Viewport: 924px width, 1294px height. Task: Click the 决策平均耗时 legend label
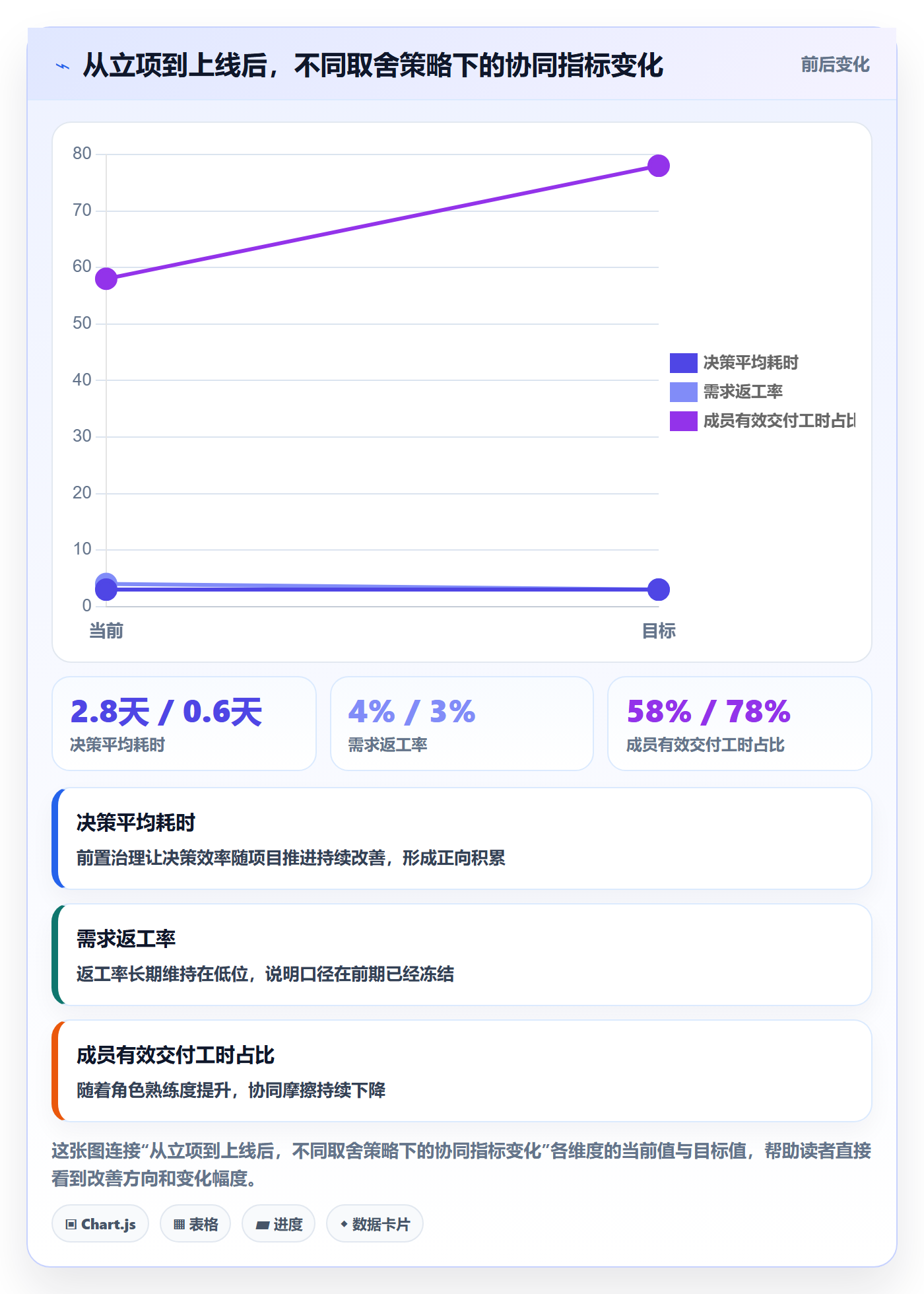[x=750, y=363]
